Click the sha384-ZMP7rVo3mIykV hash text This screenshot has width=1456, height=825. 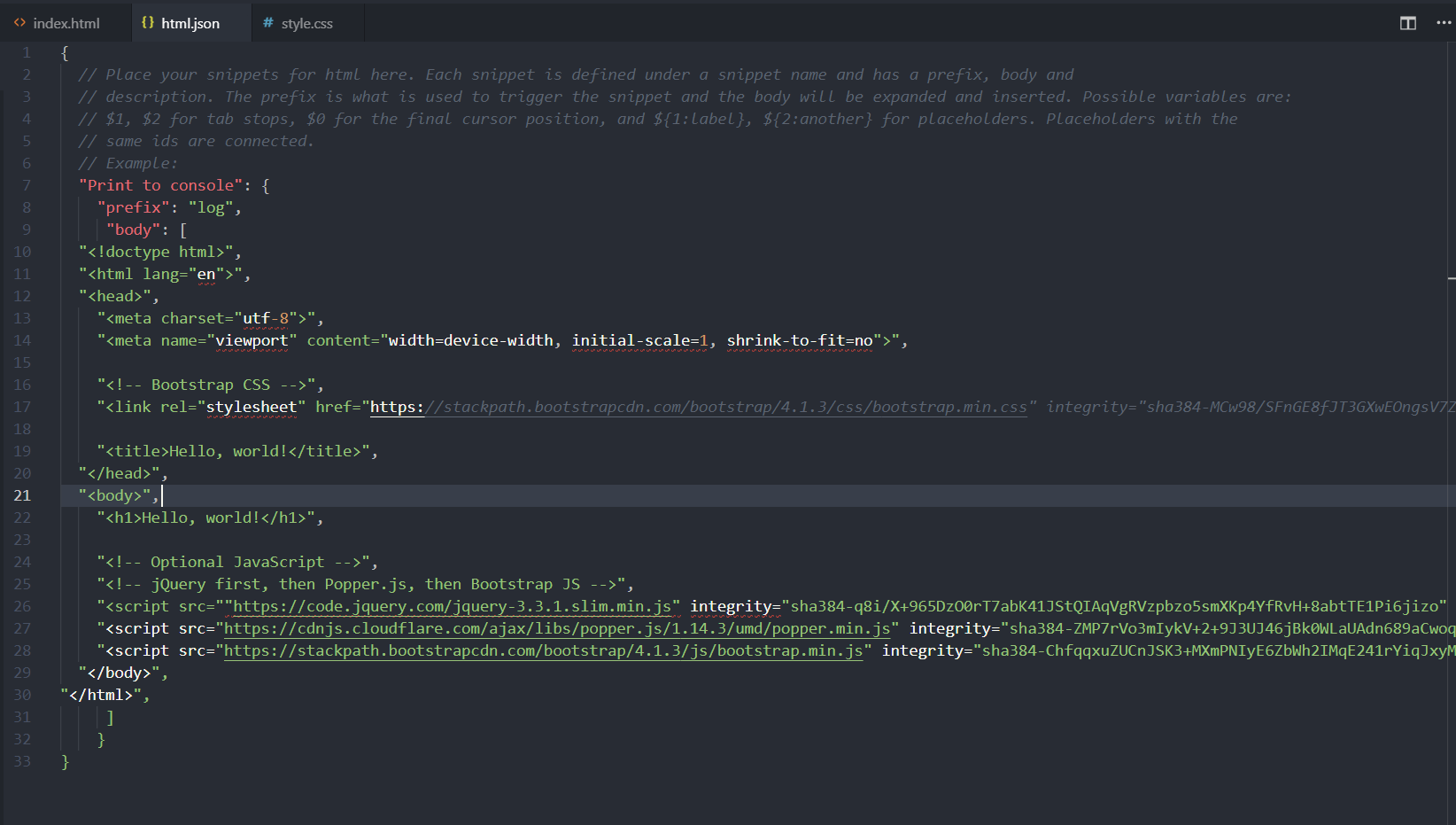pos(1231,628)
